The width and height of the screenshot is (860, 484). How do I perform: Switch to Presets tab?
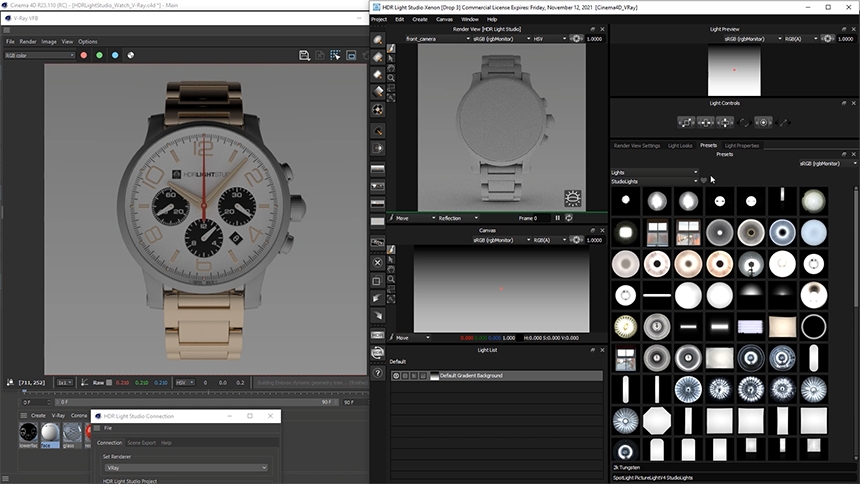pyautogui.click(x=708, y=145)
